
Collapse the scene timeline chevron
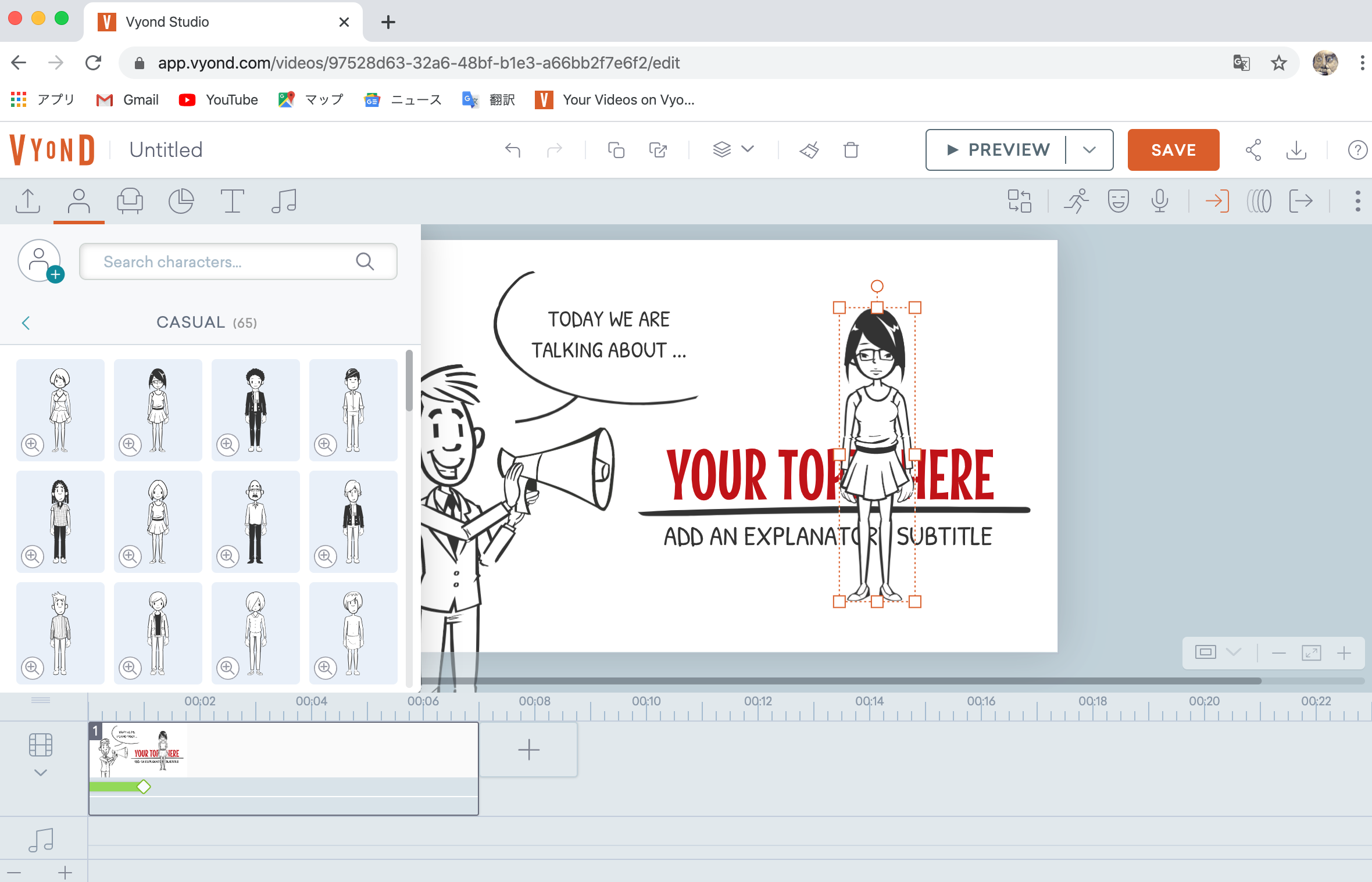coord(40,772)
